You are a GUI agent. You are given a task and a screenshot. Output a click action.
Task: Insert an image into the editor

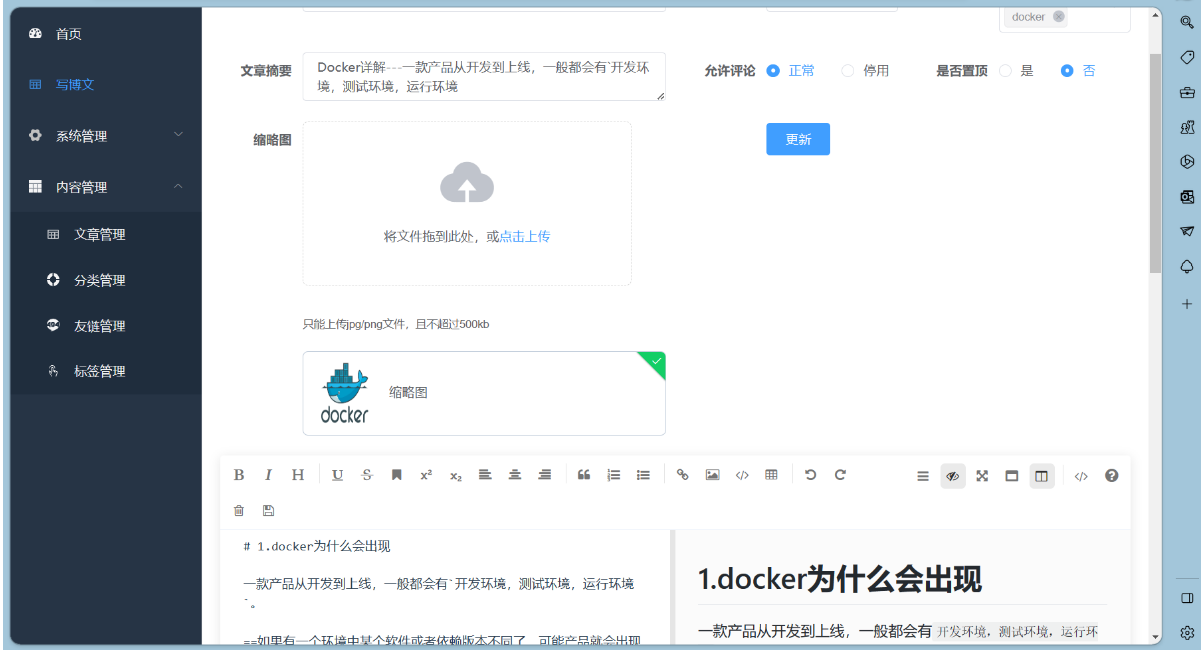tap(712, 475)
